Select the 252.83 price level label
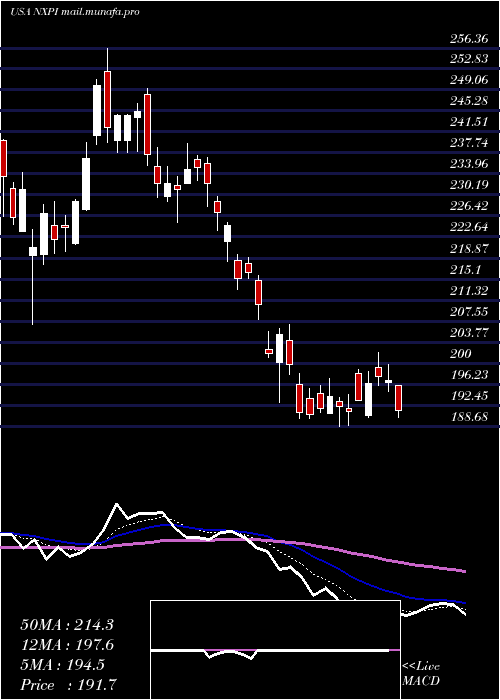Viewport: 500px width, 700px height. click(469, 60)
